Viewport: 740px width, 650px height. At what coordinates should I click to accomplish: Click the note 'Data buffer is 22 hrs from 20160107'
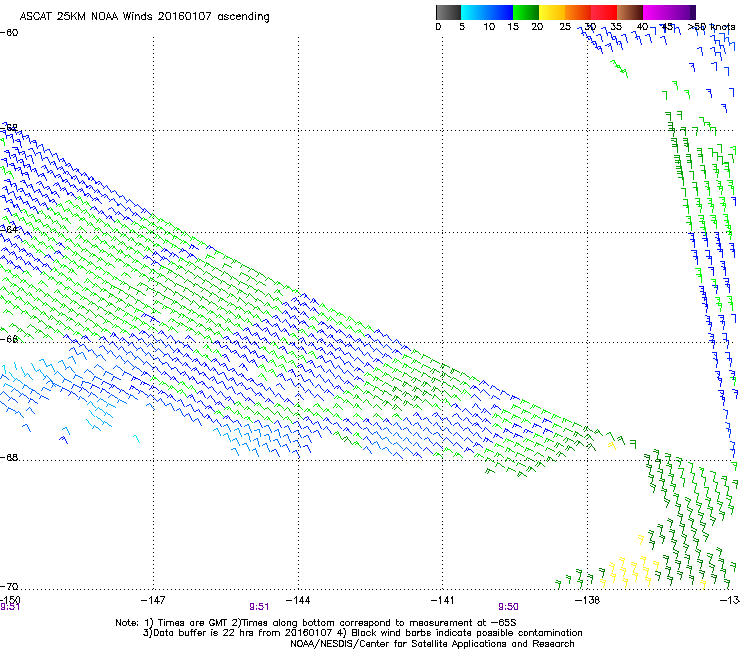(x=242, y=633)
